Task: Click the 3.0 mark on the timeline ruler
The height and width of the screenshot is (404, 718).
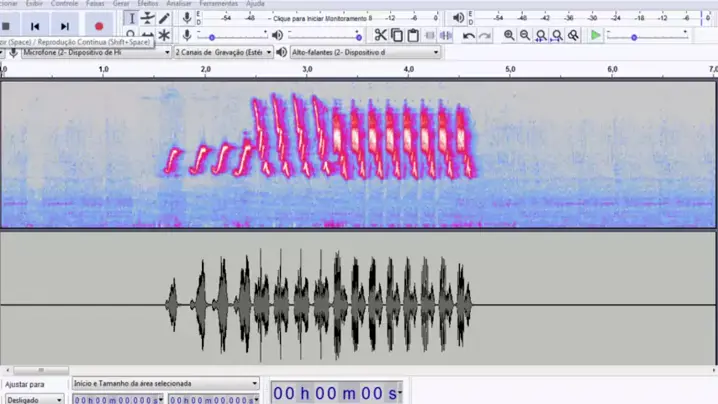Action: (x=307, y=70)
